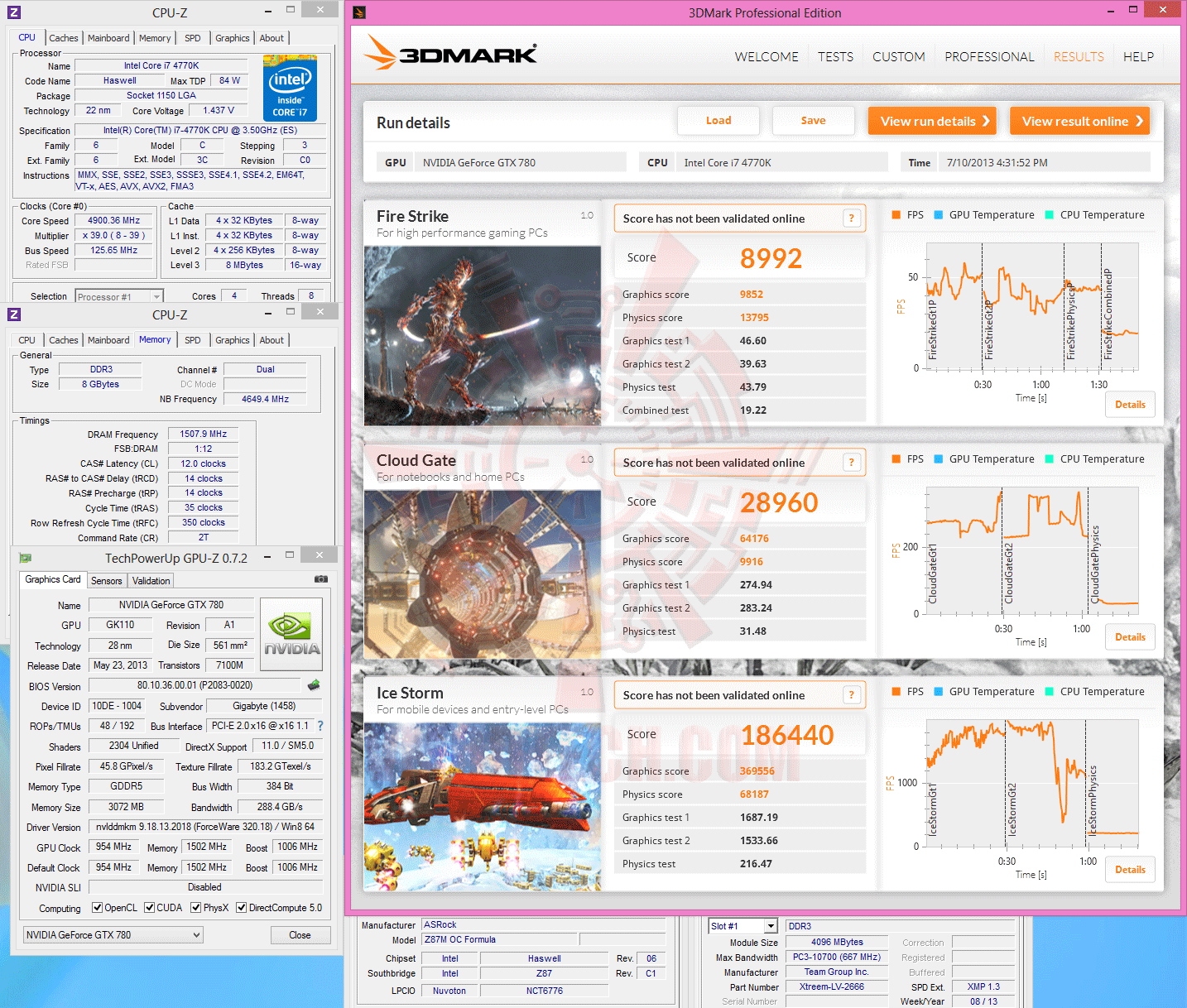
Task: Click the teal CPU Temperature swatch in Ice Storm
Action: 1050,692
